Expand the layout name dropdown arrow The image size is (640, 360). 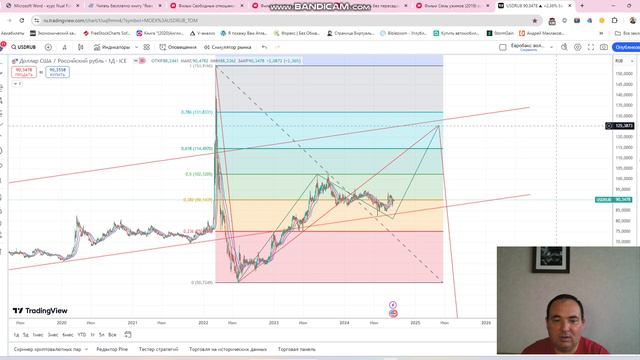click(551, 47)
